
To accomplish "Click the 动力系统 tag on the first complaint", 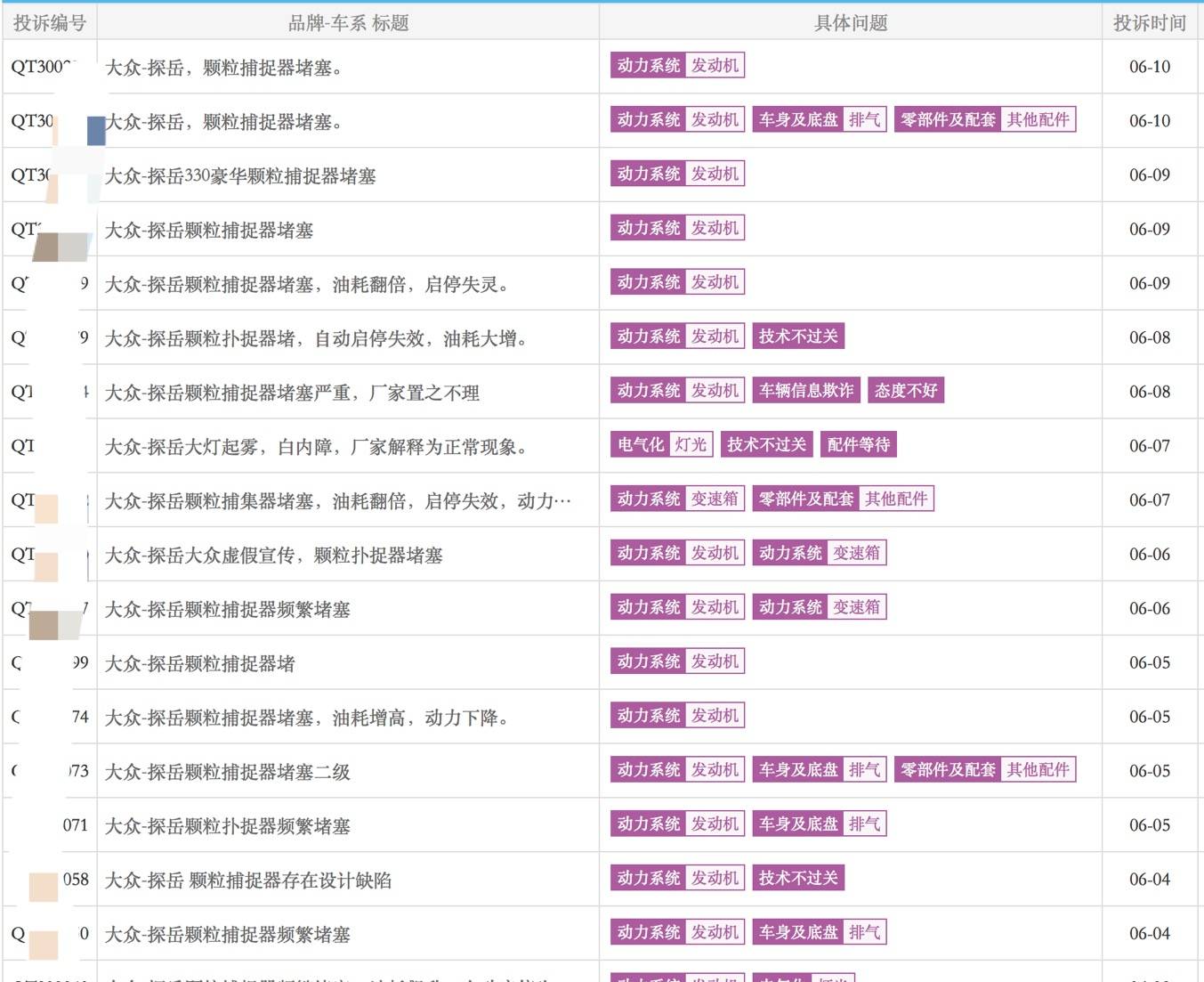I will click(x=649, y=65).
